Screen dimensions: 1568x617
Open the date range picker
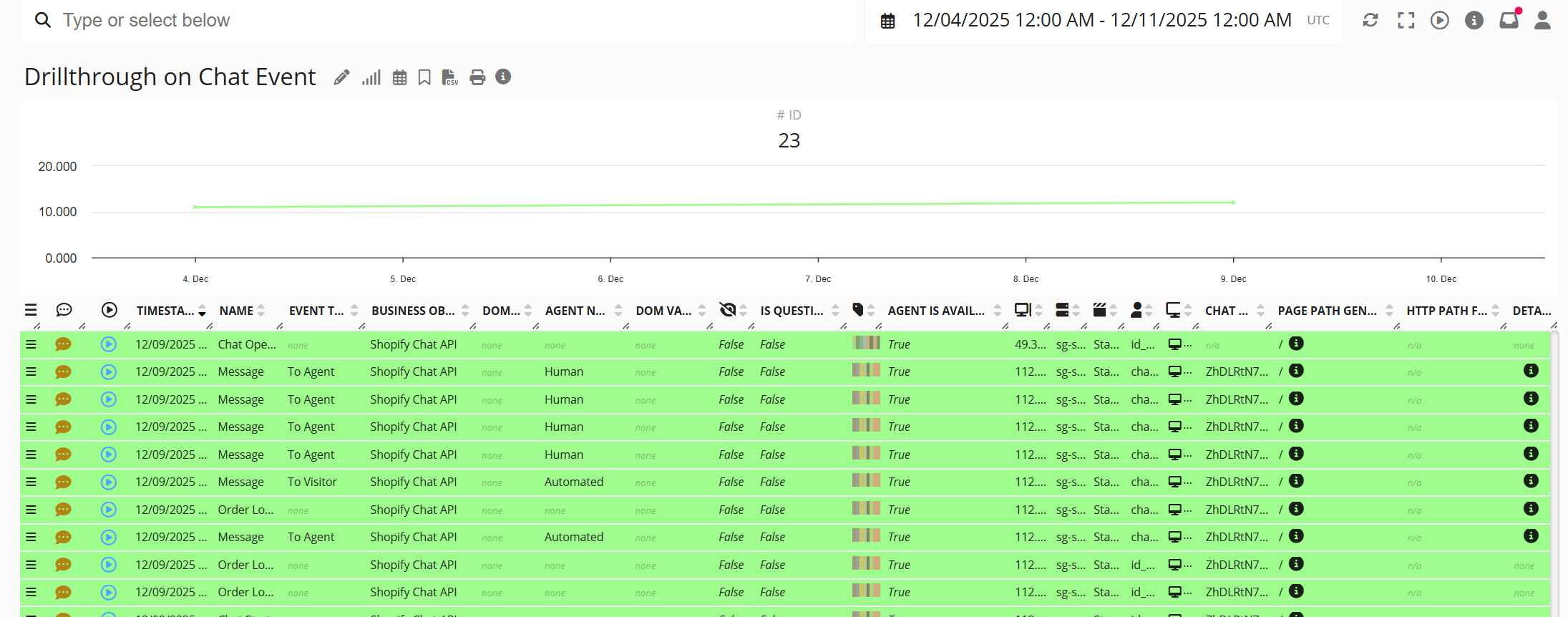point(1102,21)
